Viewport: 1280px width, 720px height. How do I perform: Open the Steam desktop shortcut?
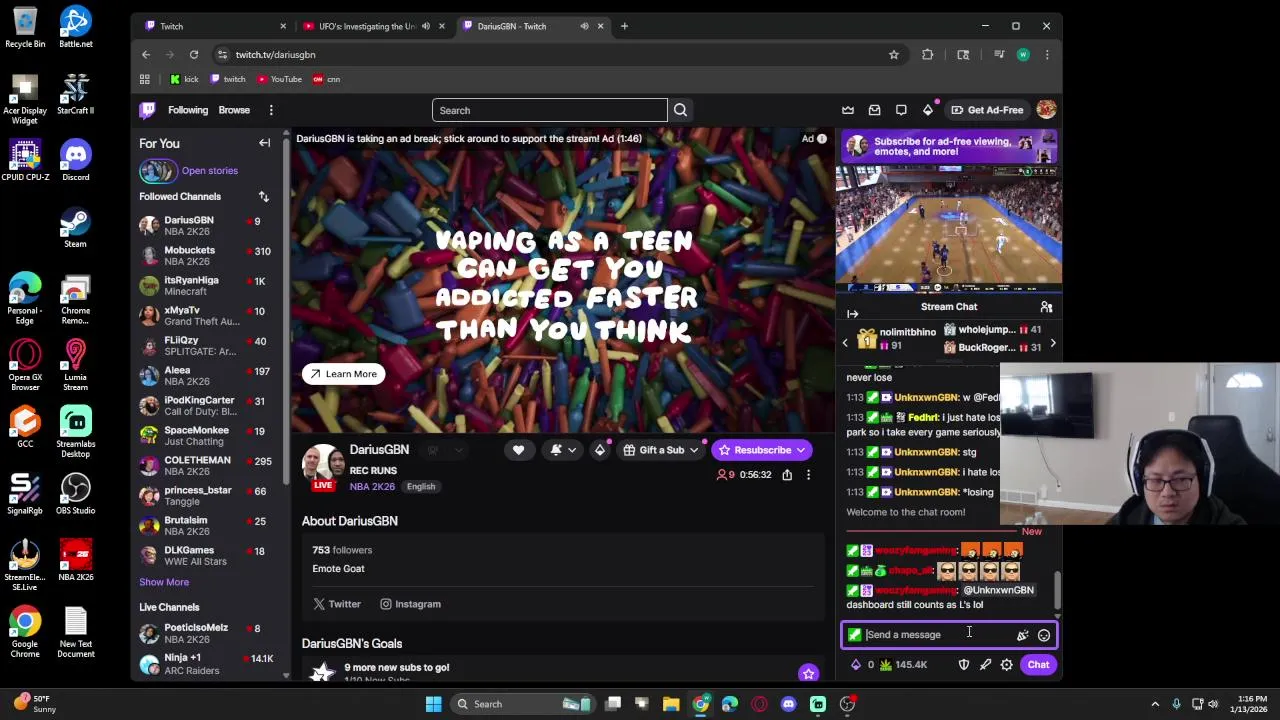[x=75, y=227]
